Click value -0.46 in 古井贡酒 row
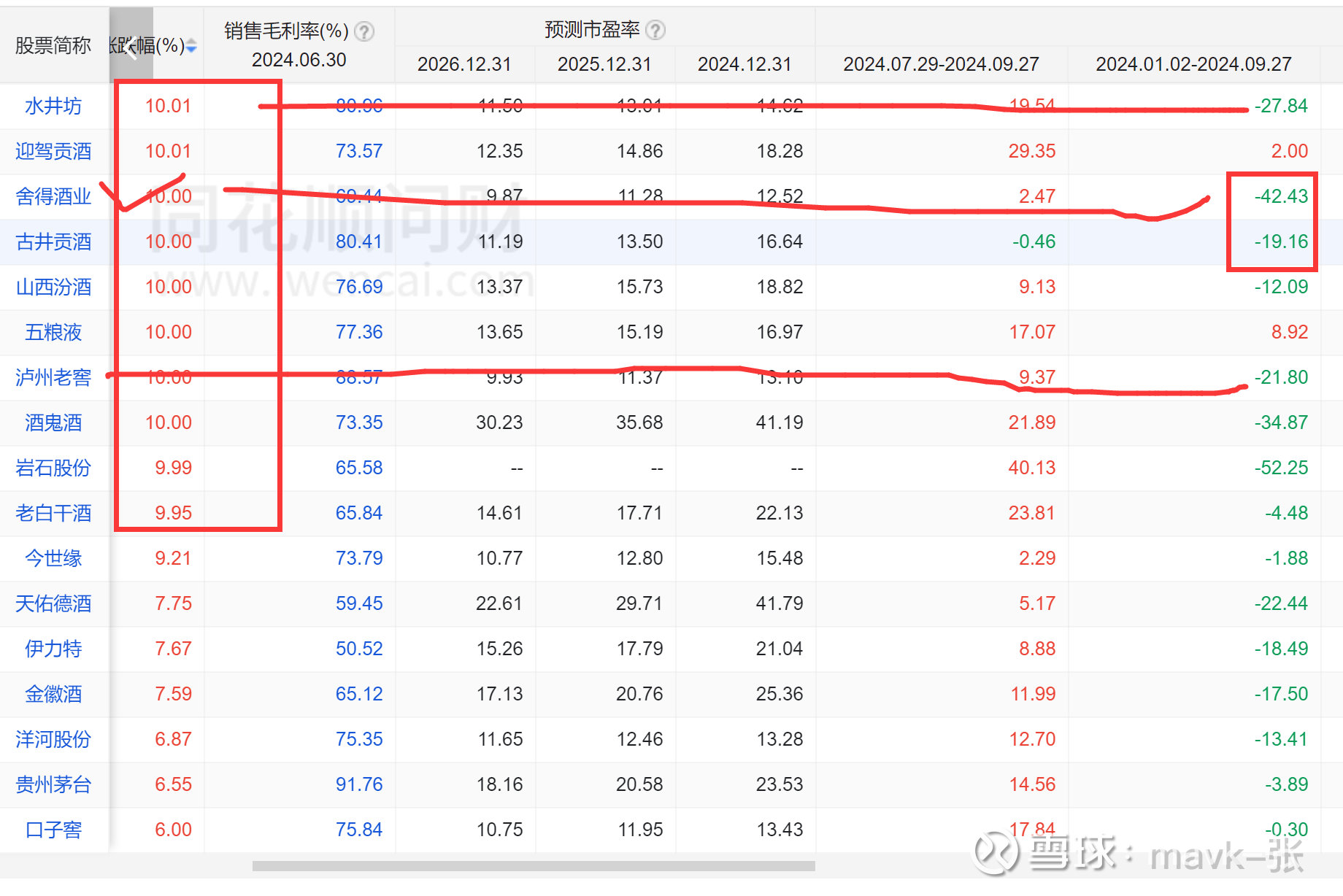1343x896 pixels. click(1034, 242)
